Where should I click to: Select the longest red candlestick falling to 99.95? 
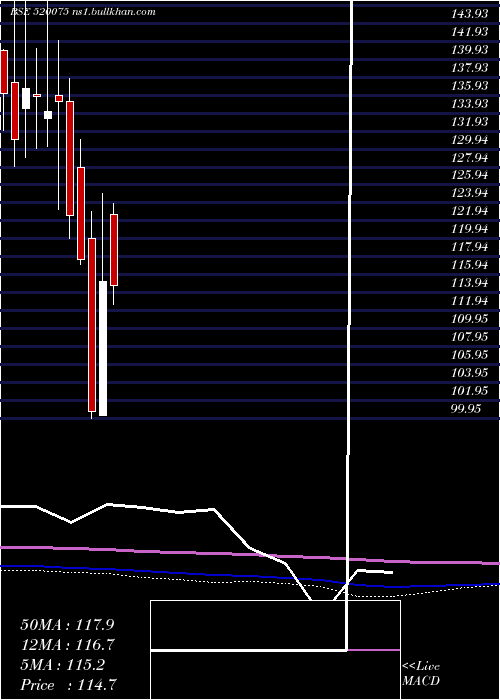click(x=92, y=325)
